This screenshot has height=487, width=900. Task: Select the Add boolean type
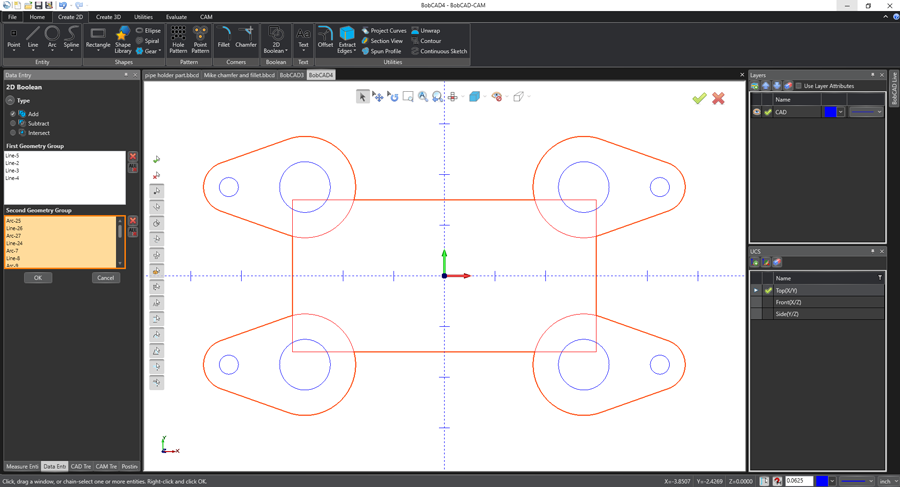pos(13,114)
